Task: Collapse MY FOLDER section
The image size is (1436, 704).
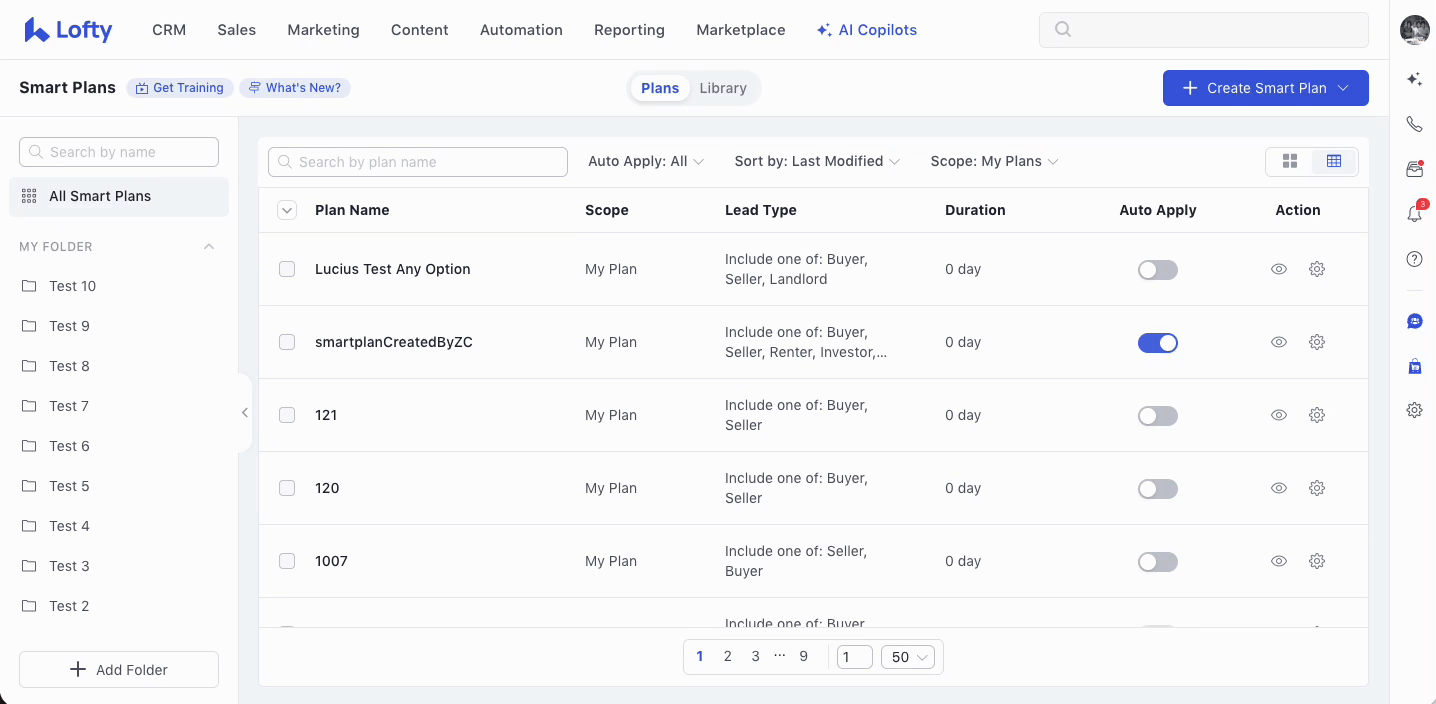Action: (209, 246)
